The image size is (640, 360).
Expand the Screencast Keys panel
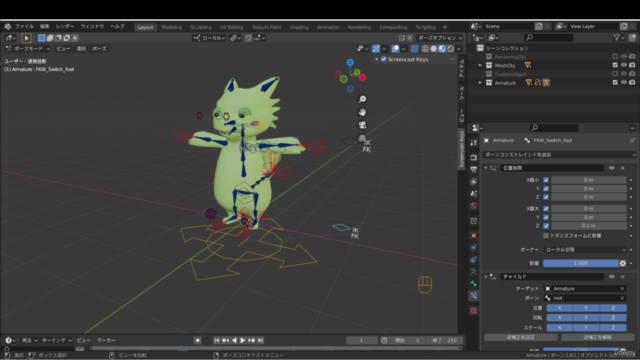click(377, 59)
